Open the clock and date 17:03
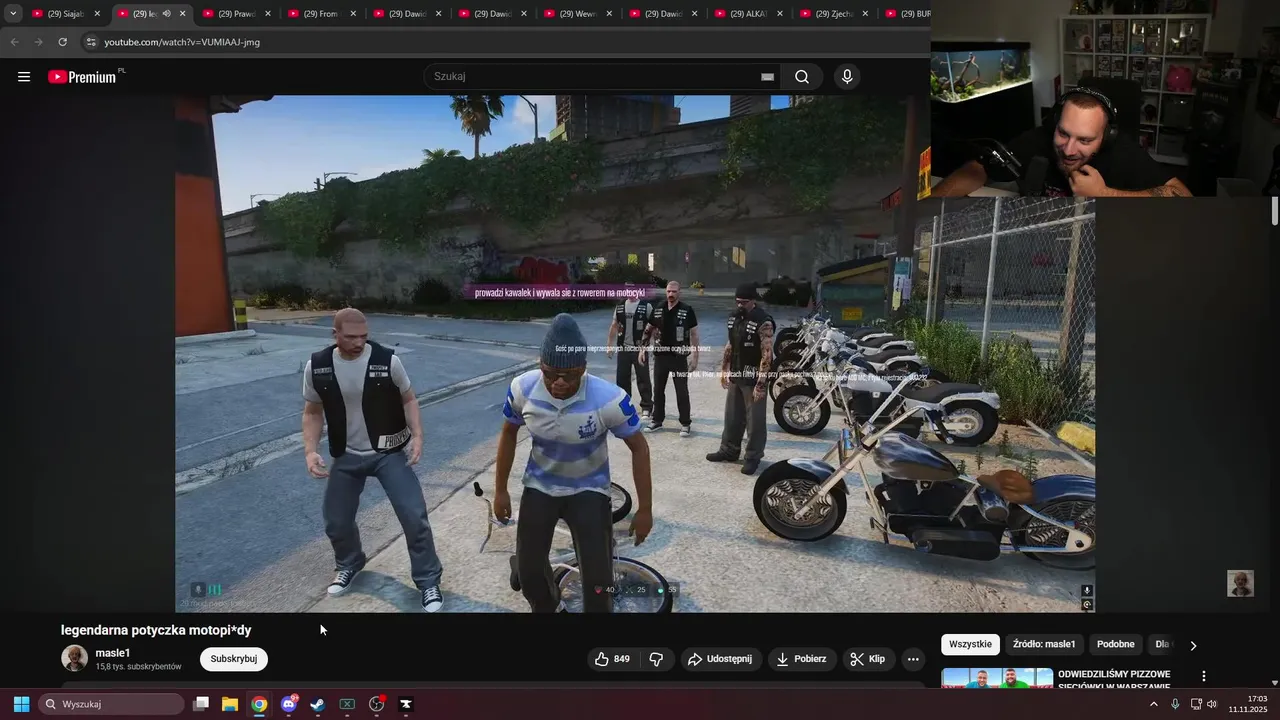Viewport: 1280px width, 720px height. pos(1248,704)
